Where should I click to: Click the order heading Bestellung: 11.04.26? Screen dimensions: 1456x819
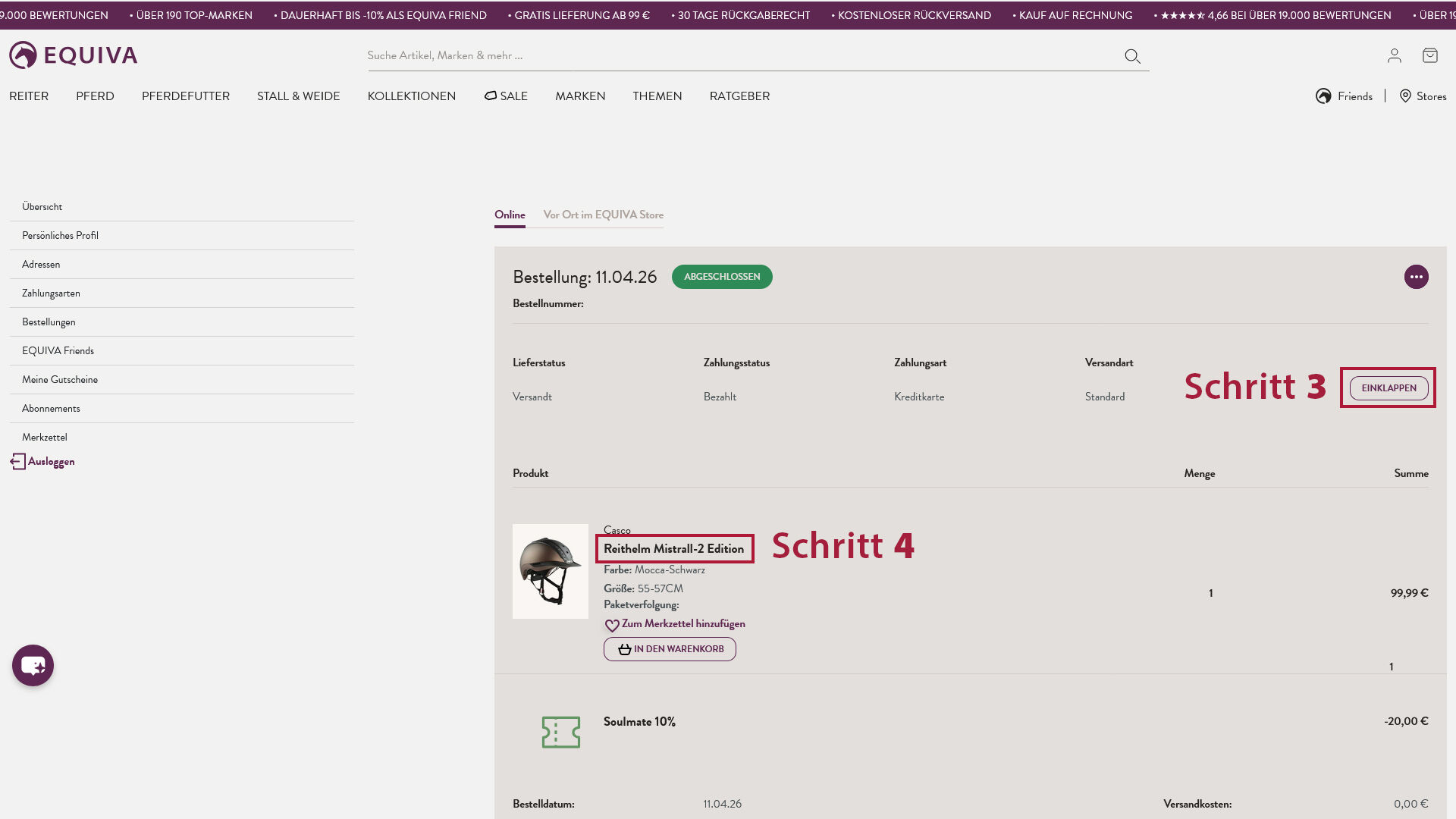pos(585,277)
